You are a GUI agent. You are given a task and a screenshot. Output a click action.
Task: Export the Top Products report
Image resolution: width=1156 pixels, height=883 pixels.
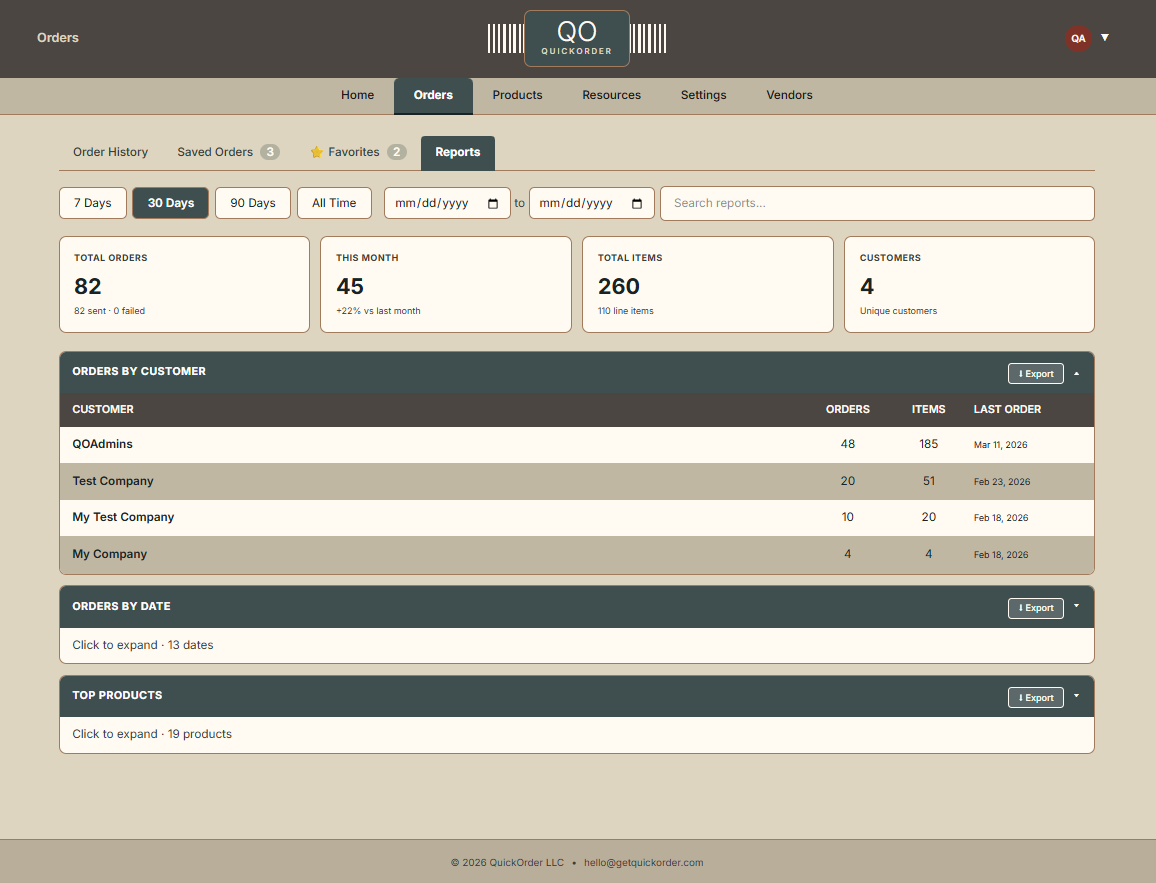(x=1035, y=697)
